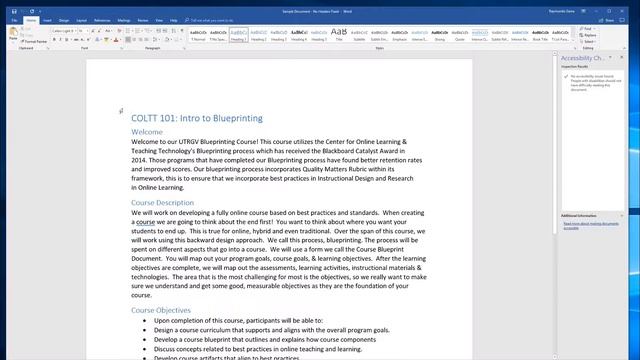Save the document from the quick access toolbar
The width and height of the screenshot is (640, 360).
(14, 11)
